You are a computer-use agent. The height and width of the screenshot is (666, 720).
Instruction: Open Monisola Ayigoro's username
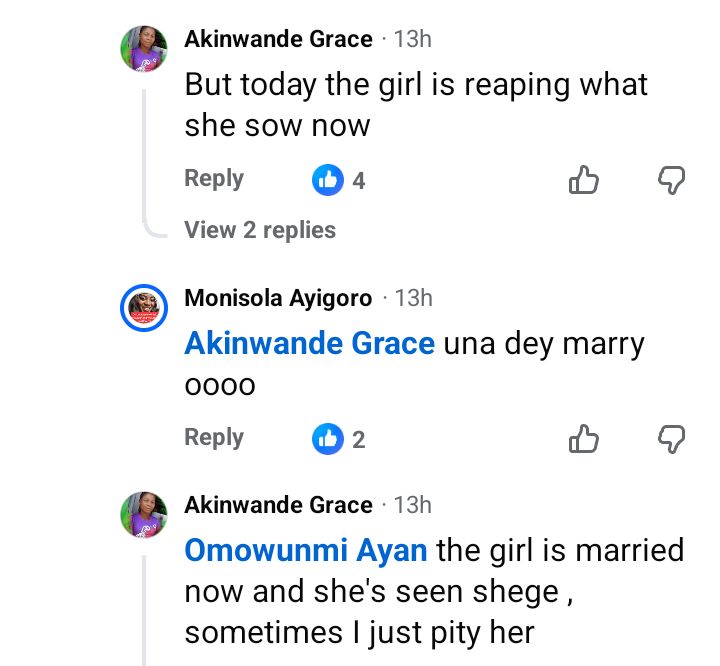point(278,298)
